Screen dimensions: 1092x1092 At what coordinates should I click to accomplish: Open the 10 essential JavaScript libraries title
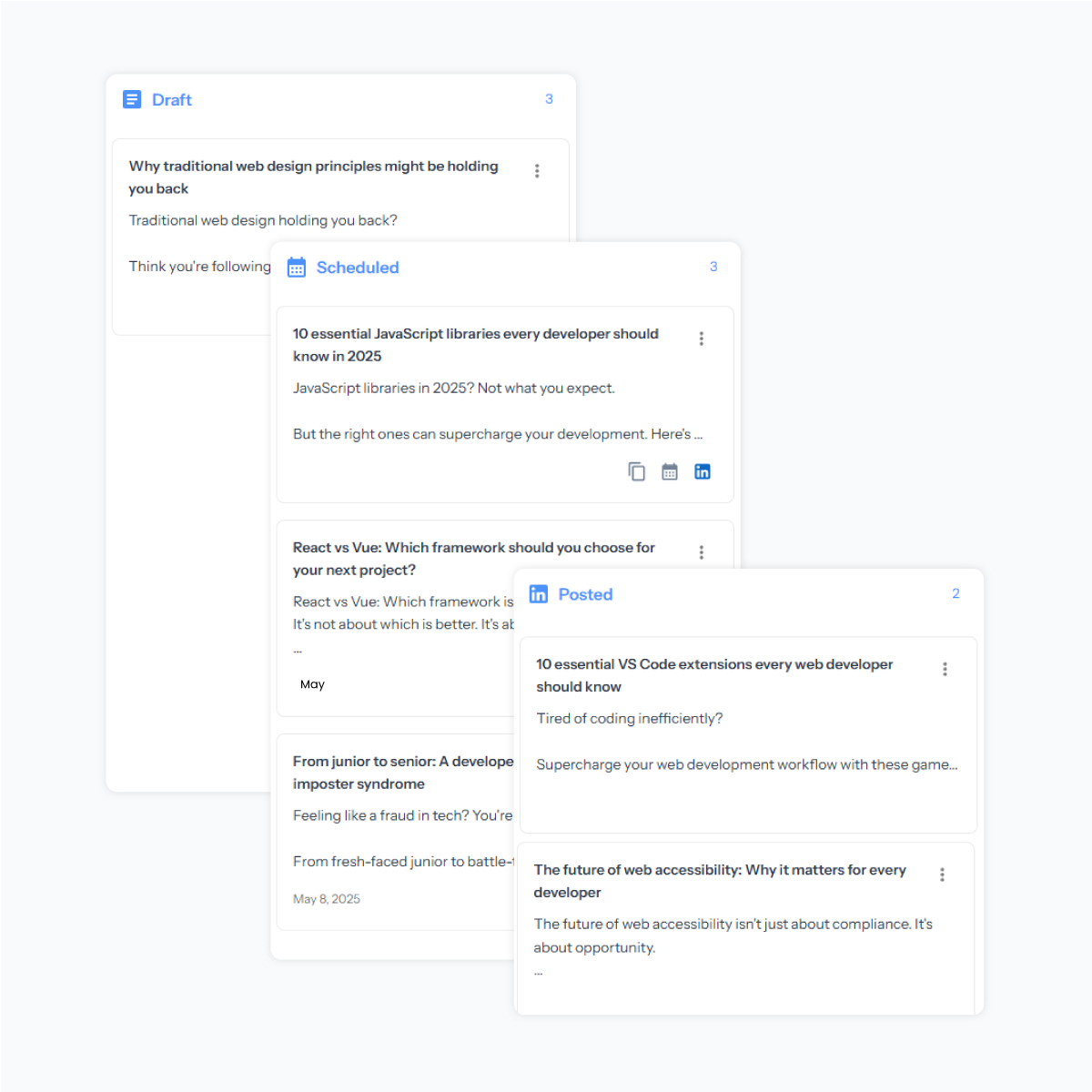pyautogui.click(x=475, y=345)
